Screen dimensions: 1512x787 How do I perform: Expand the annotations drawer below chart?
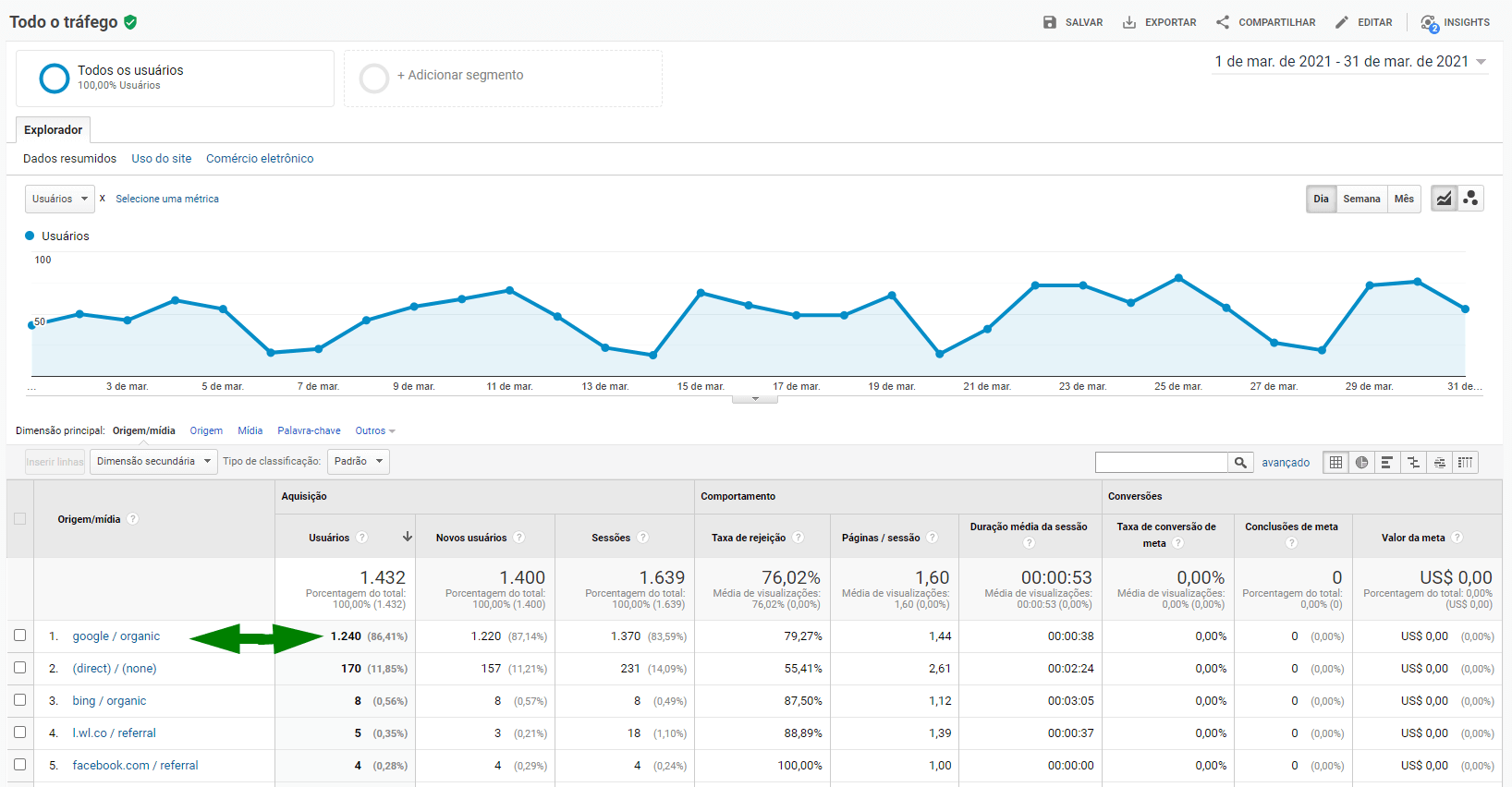[755, 399]
